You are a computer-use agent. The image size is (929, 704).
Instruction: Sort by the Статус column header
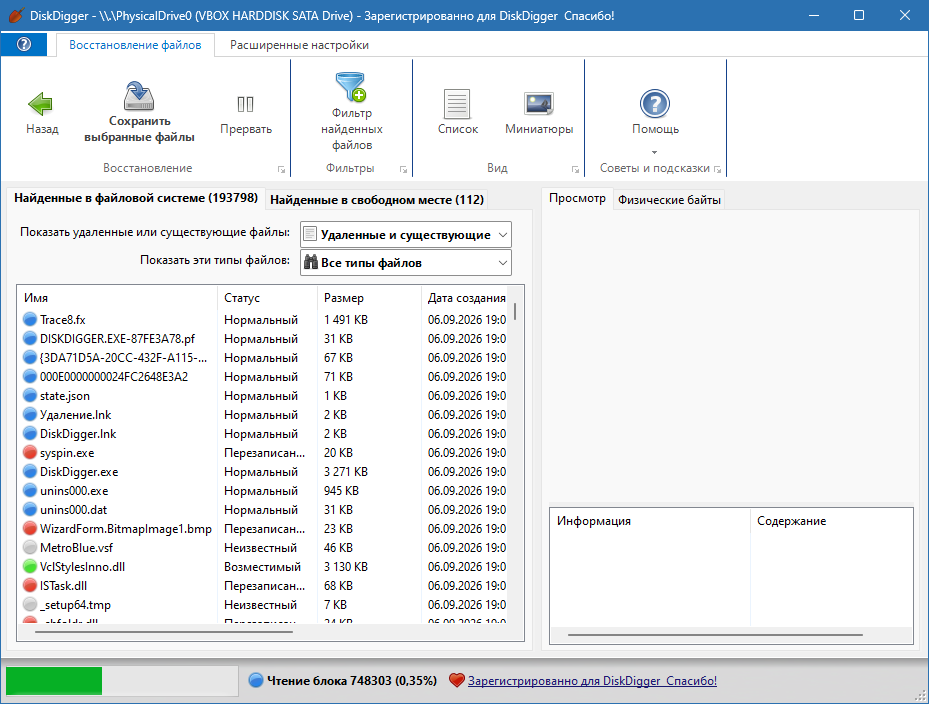click(267, 298)
